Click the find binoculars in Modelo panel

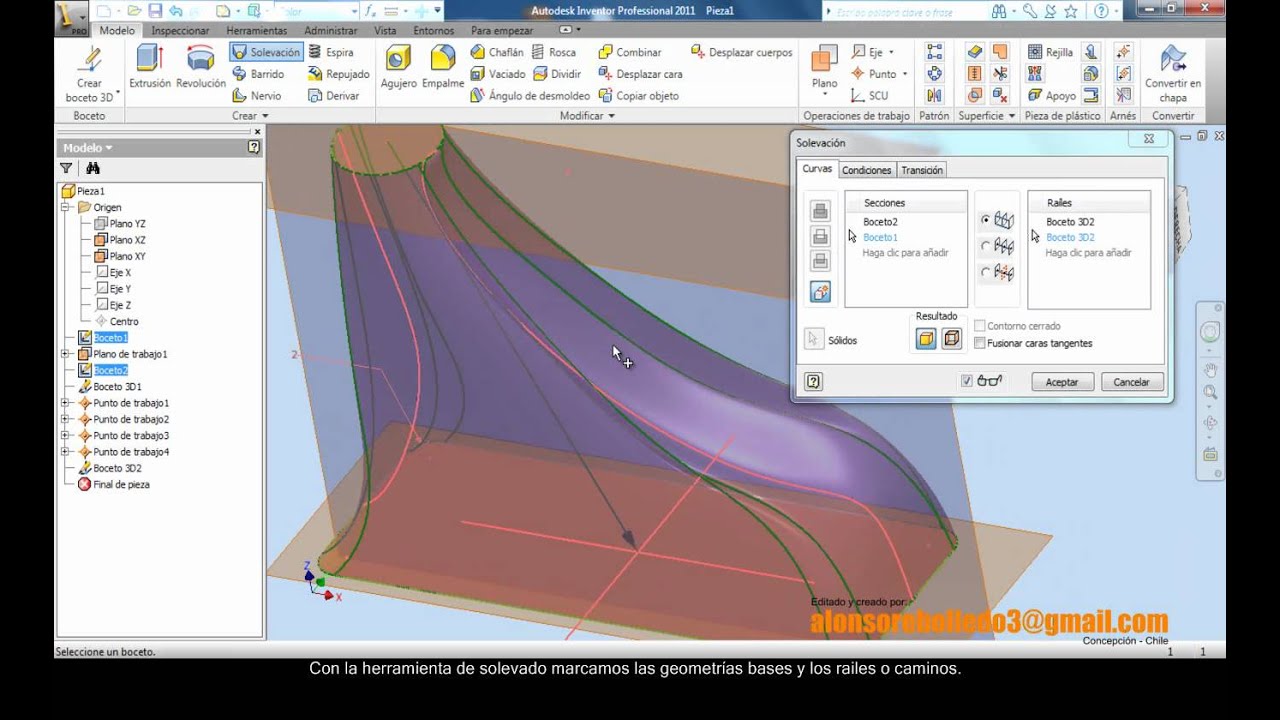click(93, 168)
